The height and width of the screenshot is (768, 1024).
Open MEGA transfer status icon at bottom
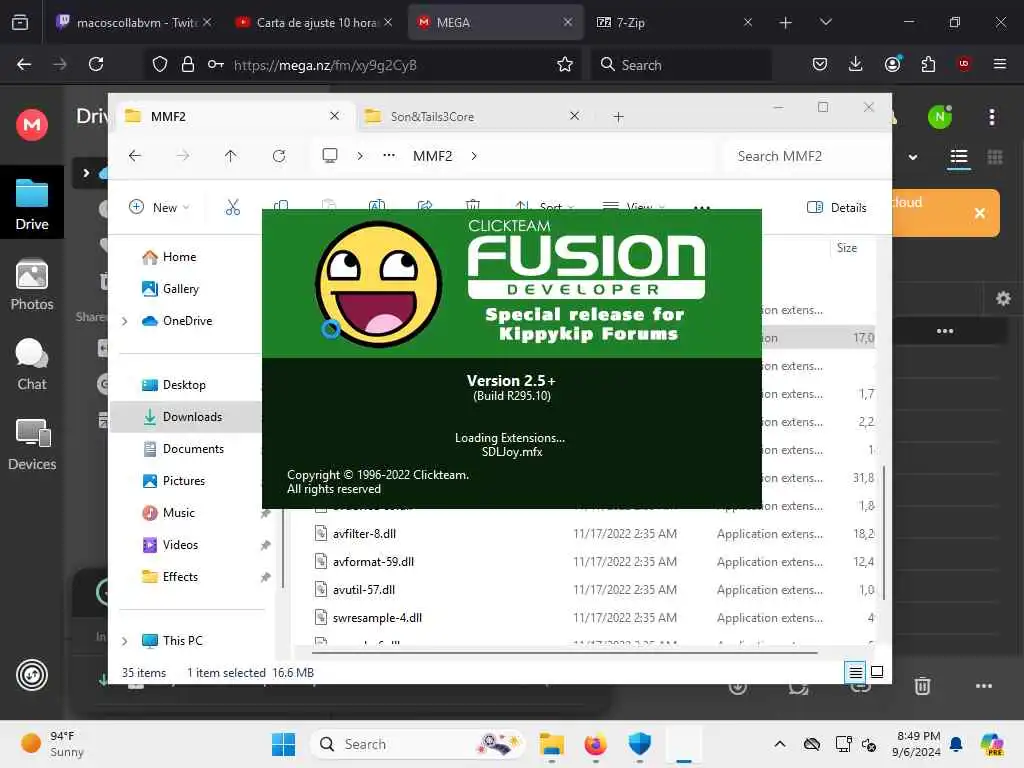pyautogui.click(x=31, y=675)
